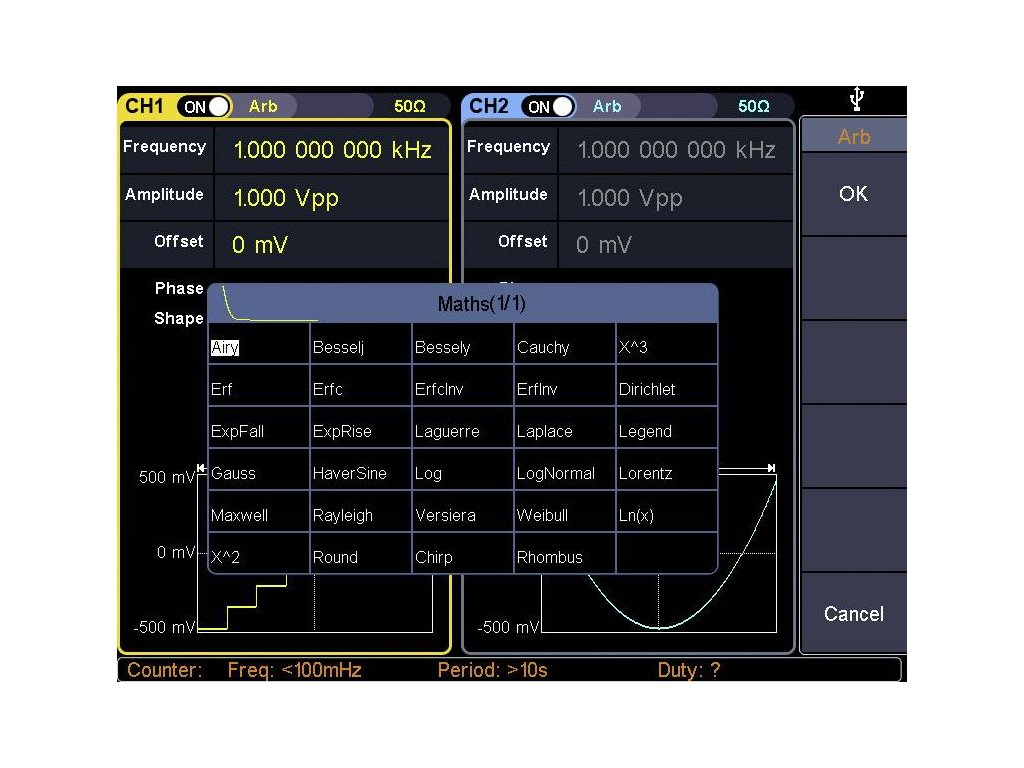Toggle CH2 output ON switch
This screenshot has height=768, width=1024.
tap(549, 106)
